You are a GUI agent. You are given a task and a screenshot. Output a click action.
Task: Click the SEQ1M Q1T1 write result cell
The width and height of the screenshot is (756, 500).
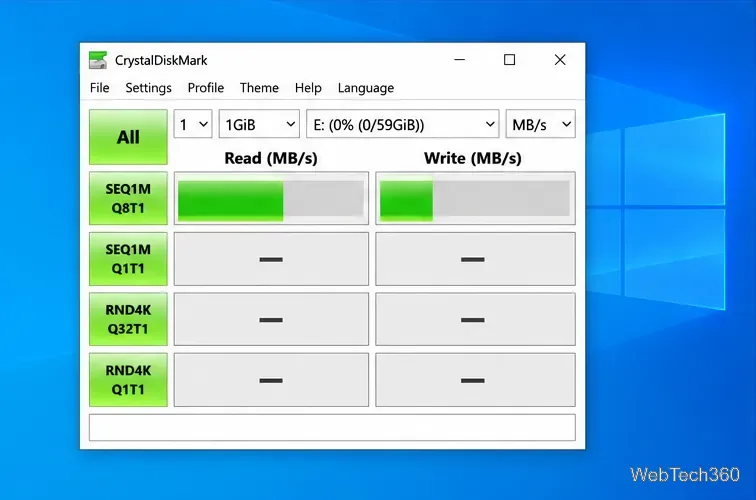click(x=475, y=259)
